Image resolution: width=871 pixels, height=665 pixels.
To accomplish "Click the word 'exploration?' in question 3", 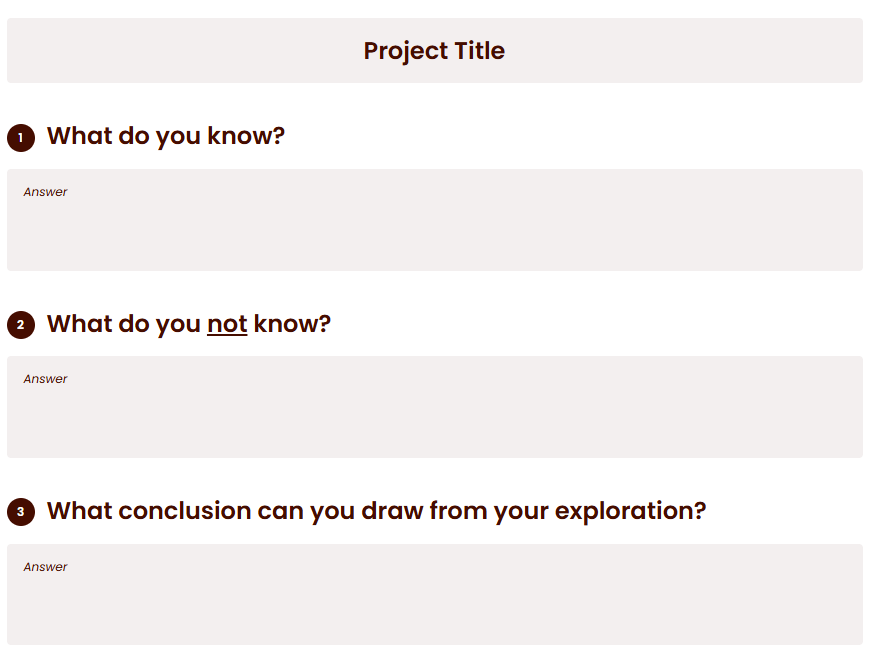I will point(630,512).
